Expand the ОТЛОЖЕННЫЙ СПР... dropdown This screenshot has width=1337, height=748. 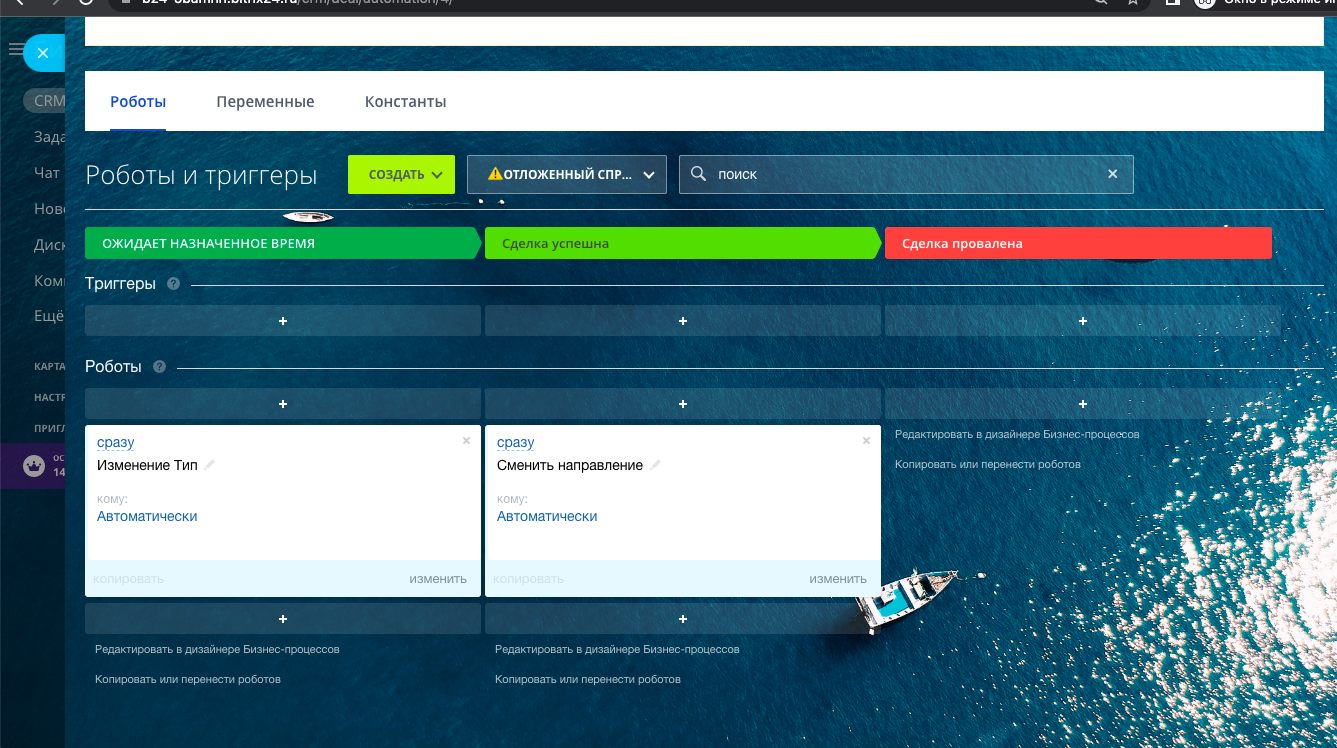click(566, 174)
